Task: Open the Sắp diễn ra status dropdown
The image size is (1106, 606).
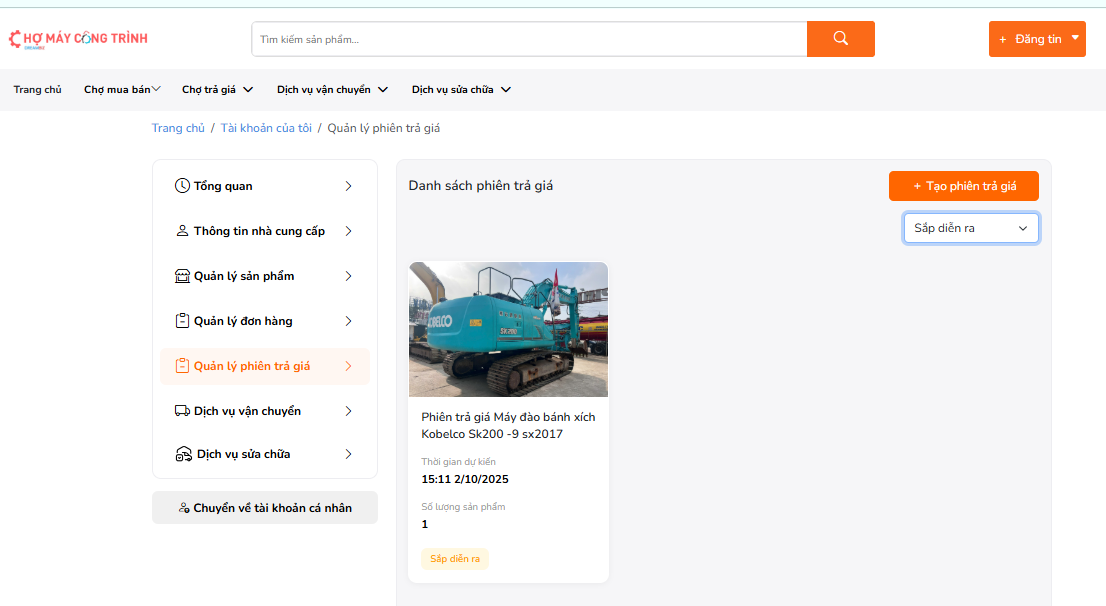Action: tap(970, 228)
